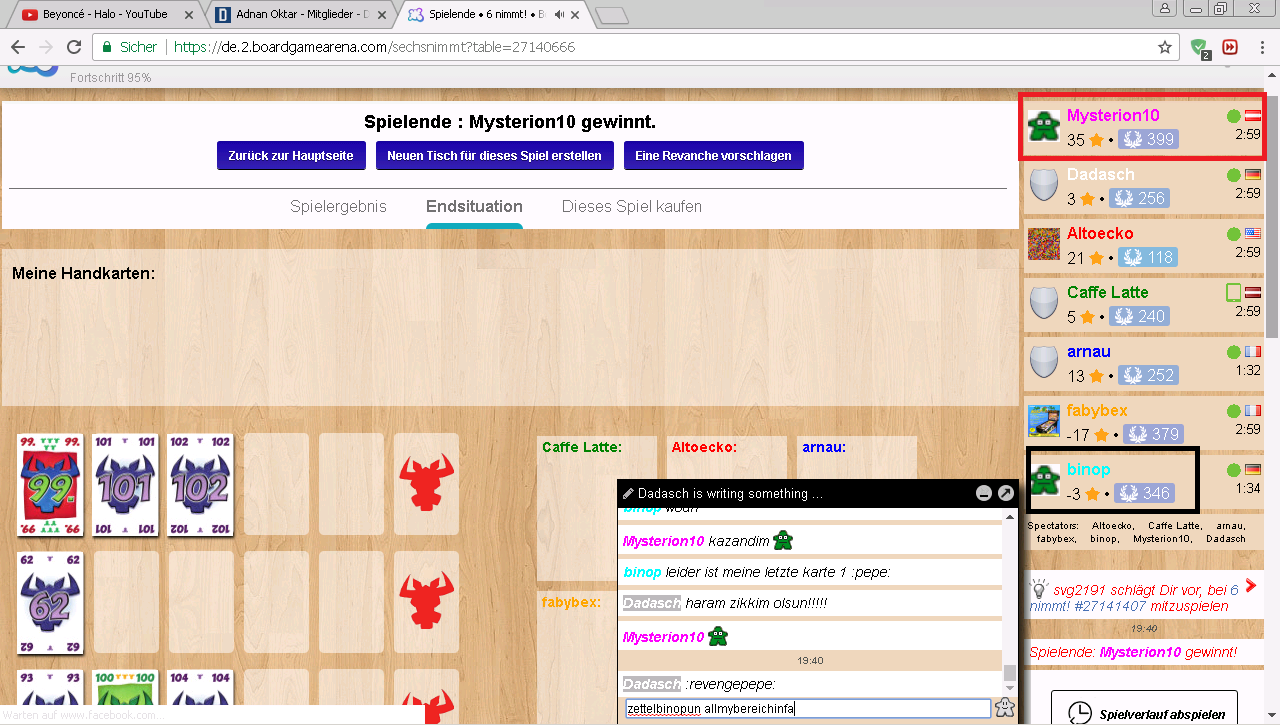Open a new browser tab
Viewport: 1280px width, 726px height.
611,15
